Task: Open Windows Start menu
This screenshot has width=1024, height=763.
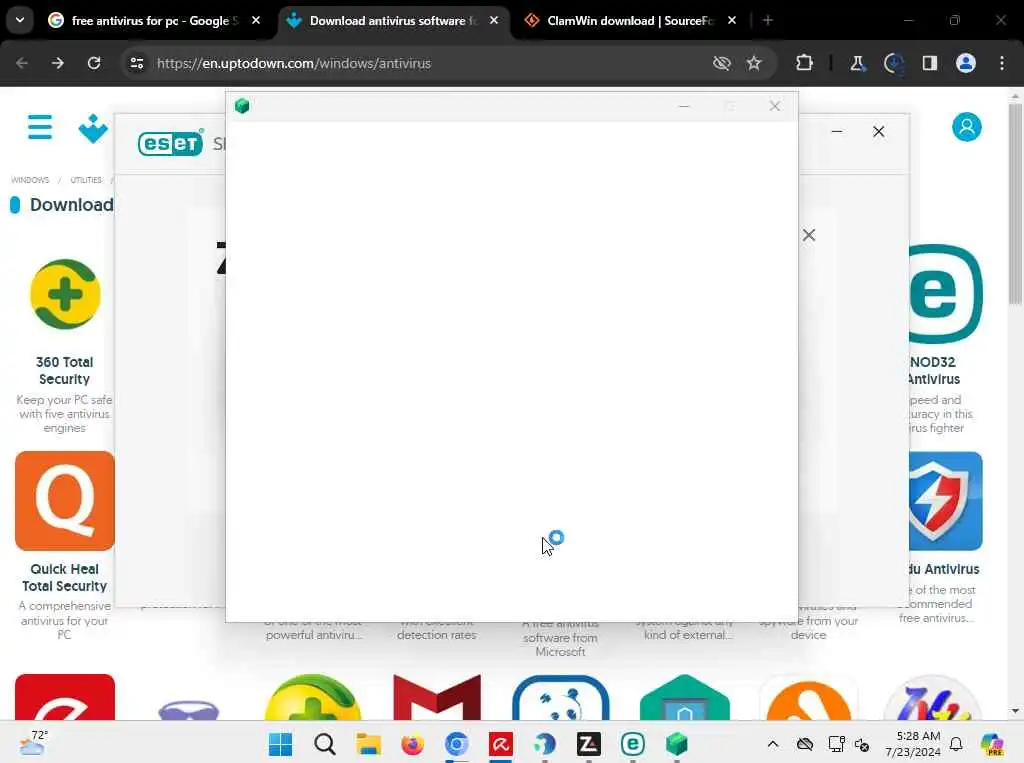Action: coord(281,744)
